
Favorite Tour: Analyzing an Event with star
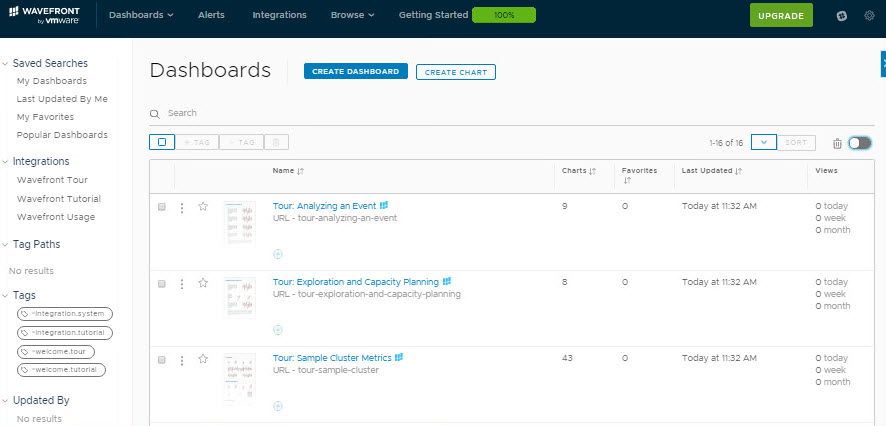coord(203,207)
